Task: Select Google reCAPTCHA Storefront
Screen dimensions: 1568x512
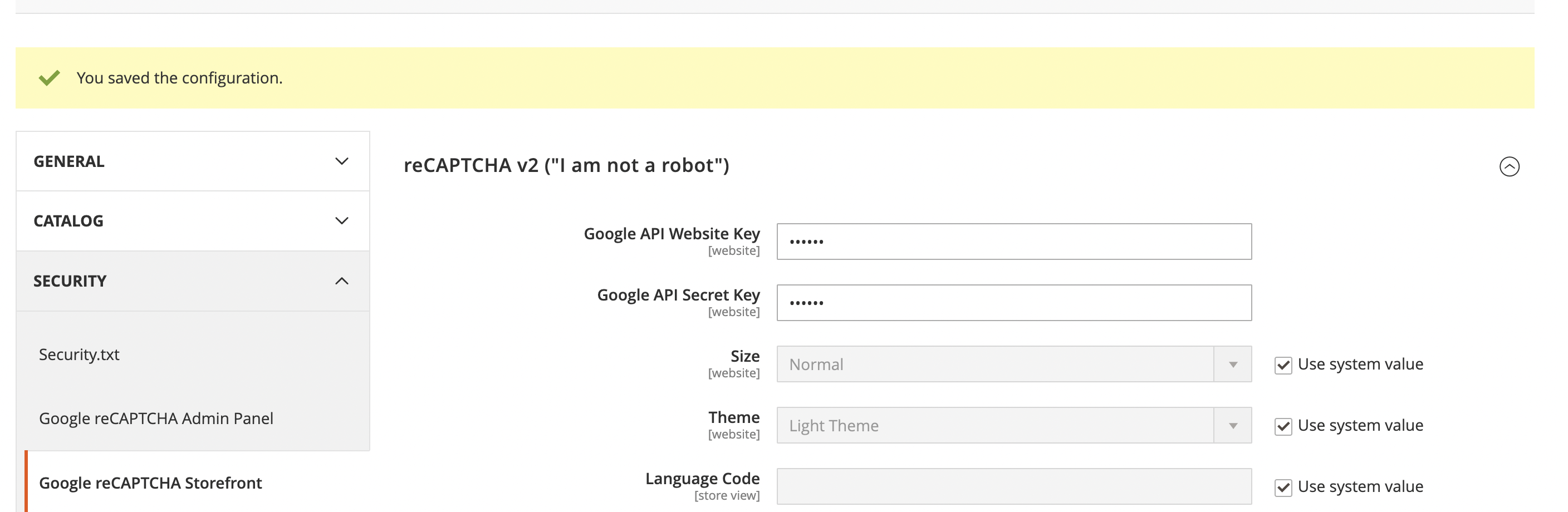Action: 150,483
